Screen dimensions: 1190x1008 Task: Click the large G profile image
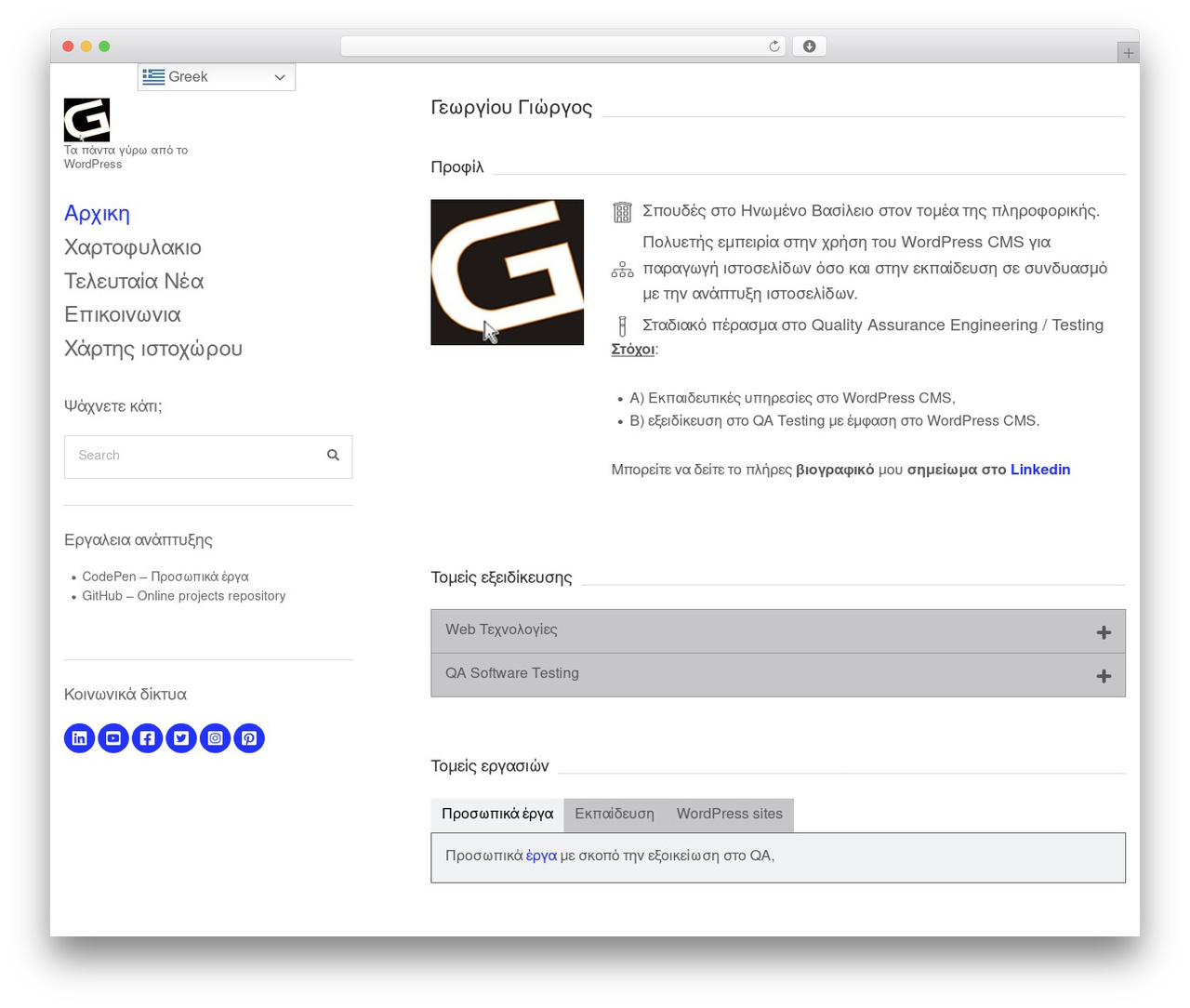point(508,272)
